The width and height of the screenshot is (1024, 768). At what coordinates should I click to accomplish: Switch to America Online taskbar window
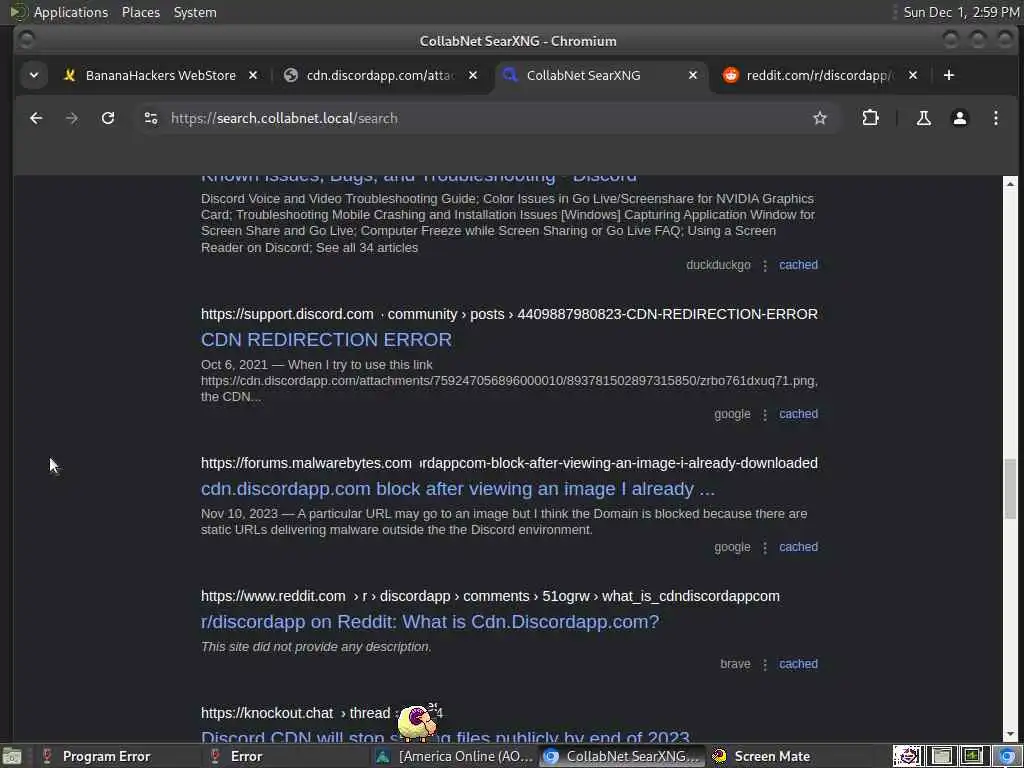click(x=455, y=756)
